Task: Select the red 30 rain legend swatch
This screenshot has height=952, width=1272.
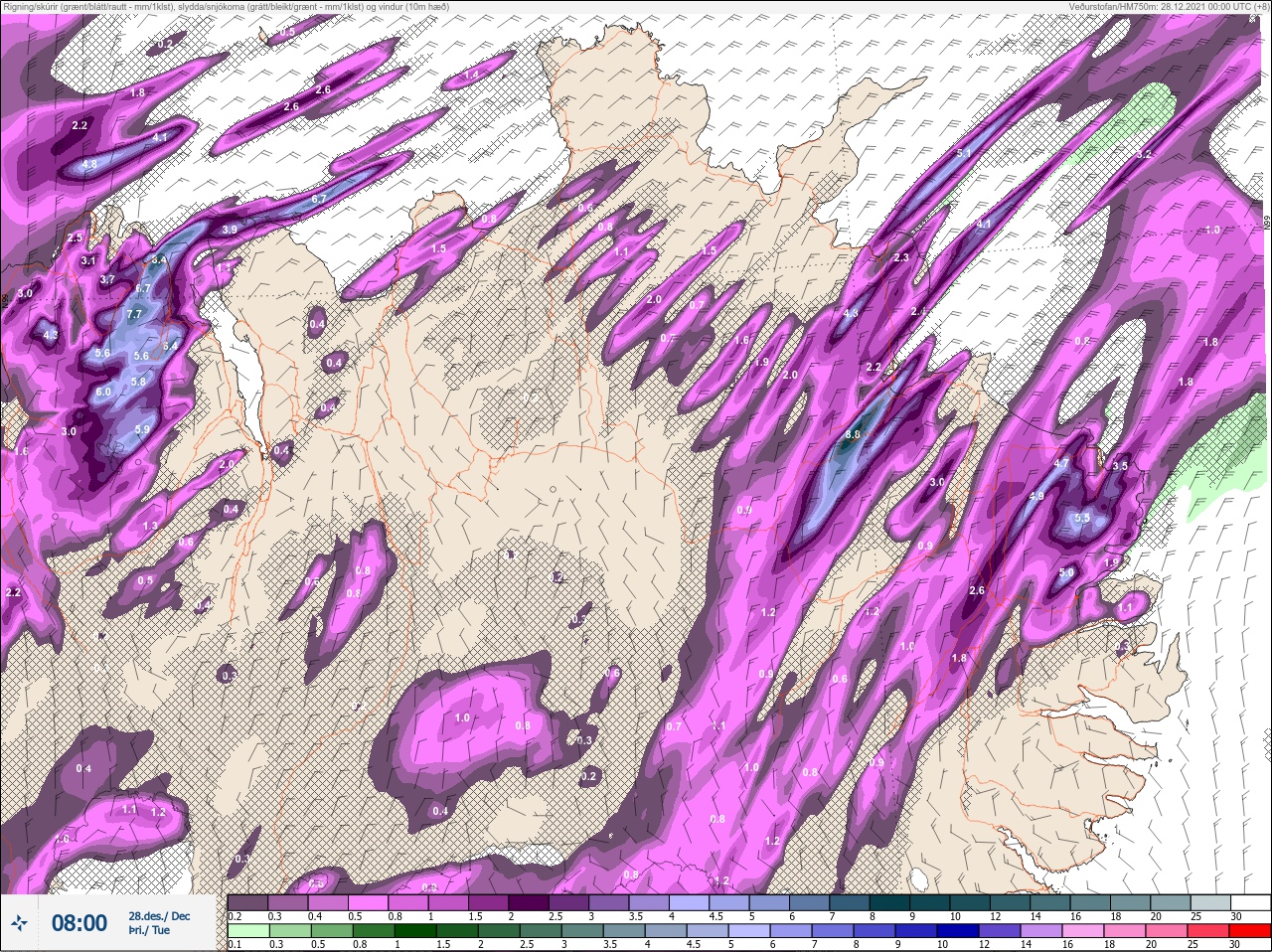Action: click(x=1249, y=929)
